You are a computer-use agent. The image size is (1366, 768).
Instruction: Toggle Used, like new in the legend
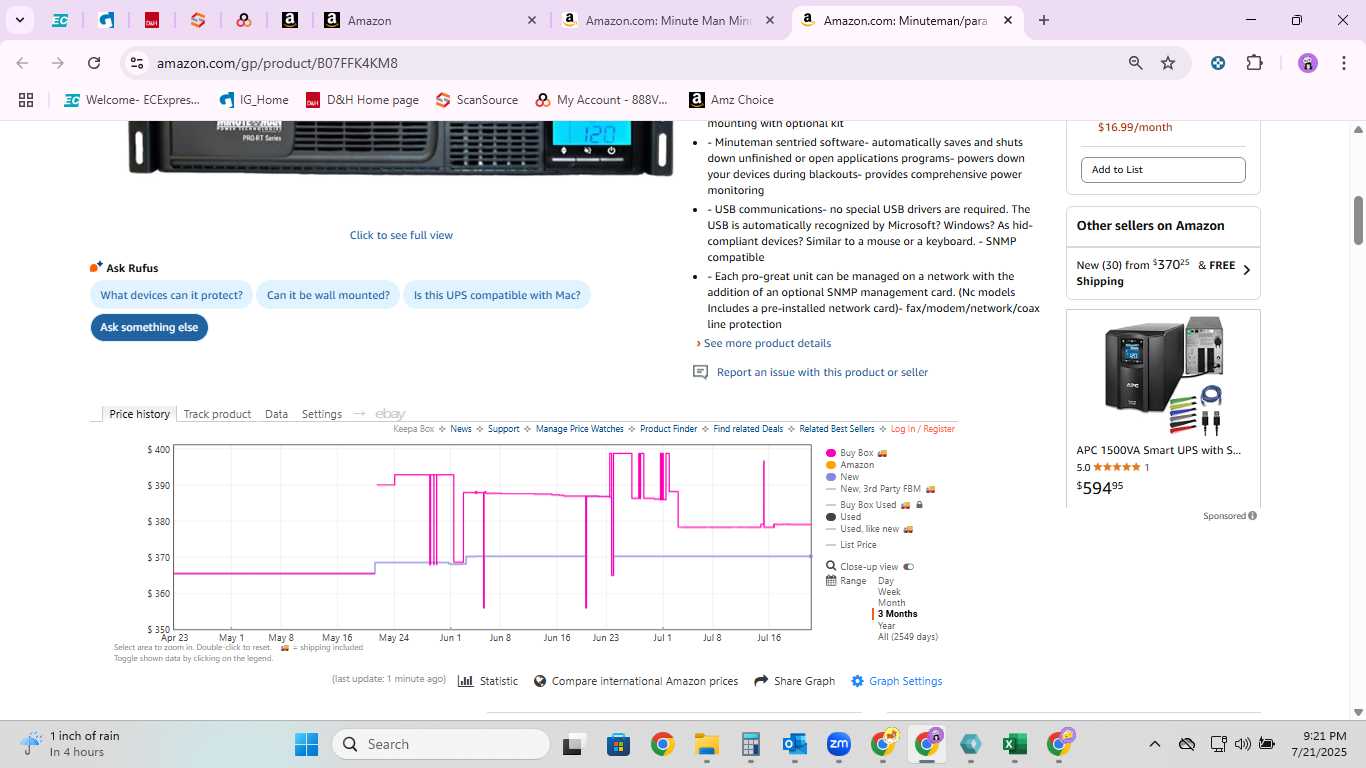tap(869, 529)
